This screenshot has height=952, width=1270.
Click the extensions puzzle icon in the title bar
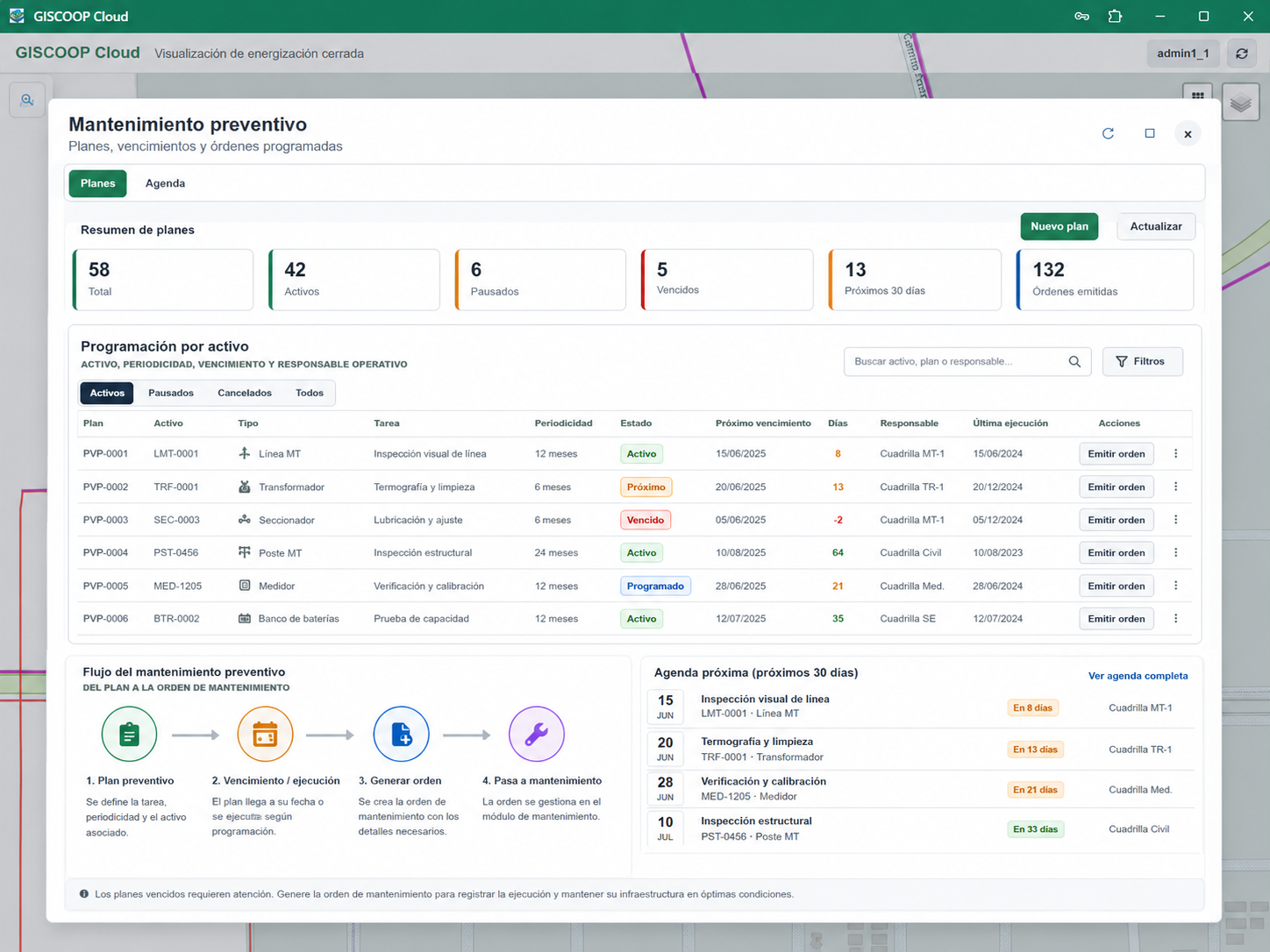(x=1115, y=17)
